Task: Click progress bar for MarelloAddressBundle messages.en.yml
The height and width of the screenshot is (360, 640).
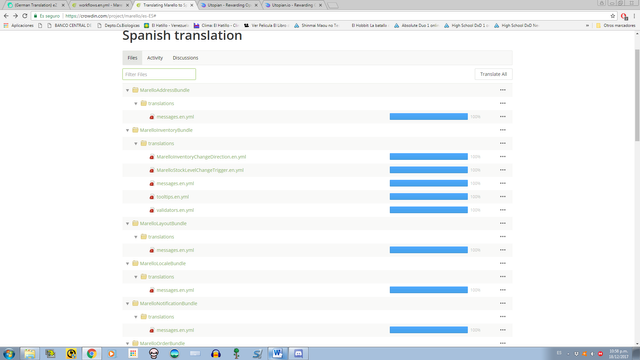Action: [429, 117]
